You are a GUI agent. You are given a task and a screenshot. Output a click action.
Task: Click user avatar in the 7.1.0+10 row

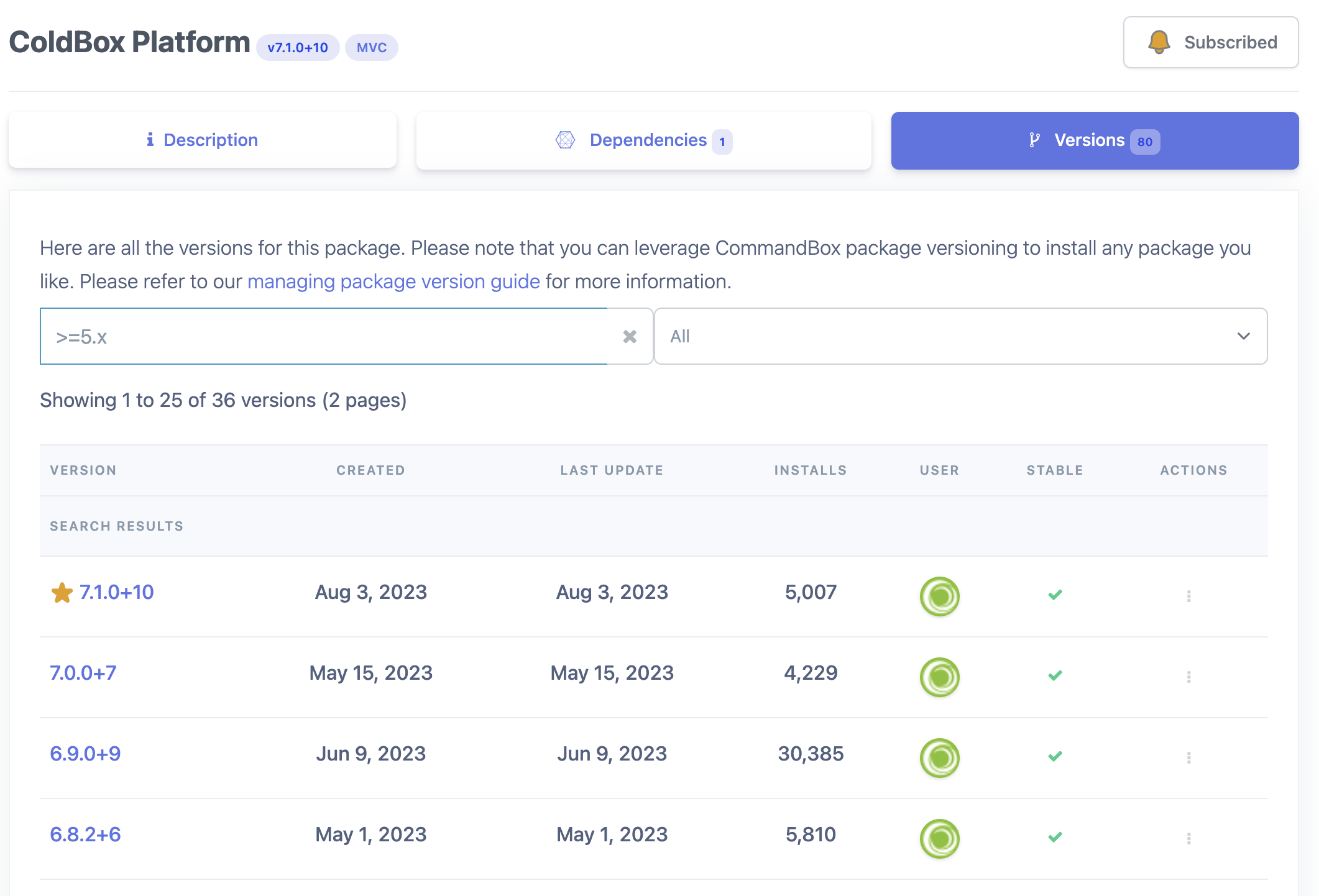point(939,596)
